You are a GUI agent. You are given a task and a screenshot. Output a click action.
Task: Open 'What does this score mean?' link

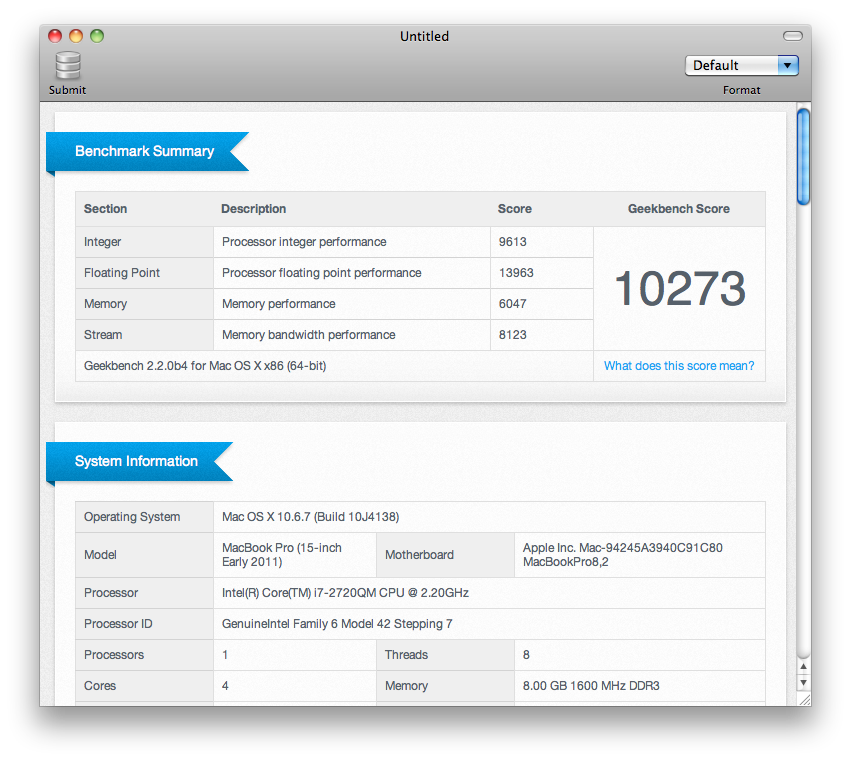[x=679, y=366]
